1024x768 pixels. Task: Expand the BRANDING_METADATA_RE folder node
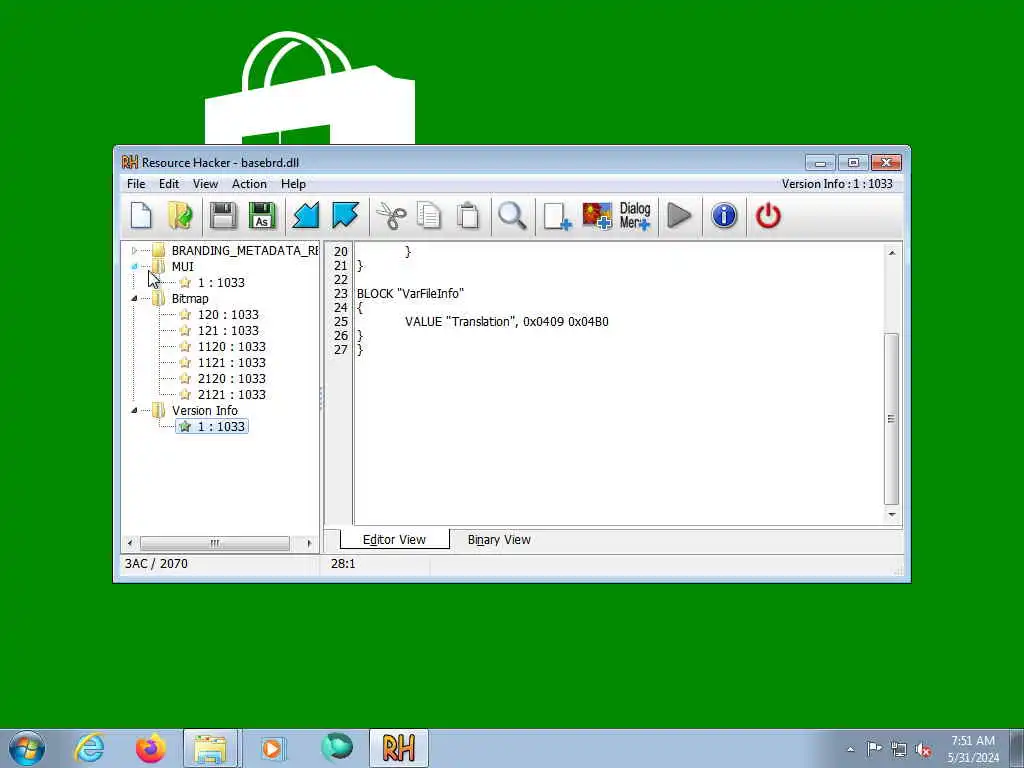(135, 251)
